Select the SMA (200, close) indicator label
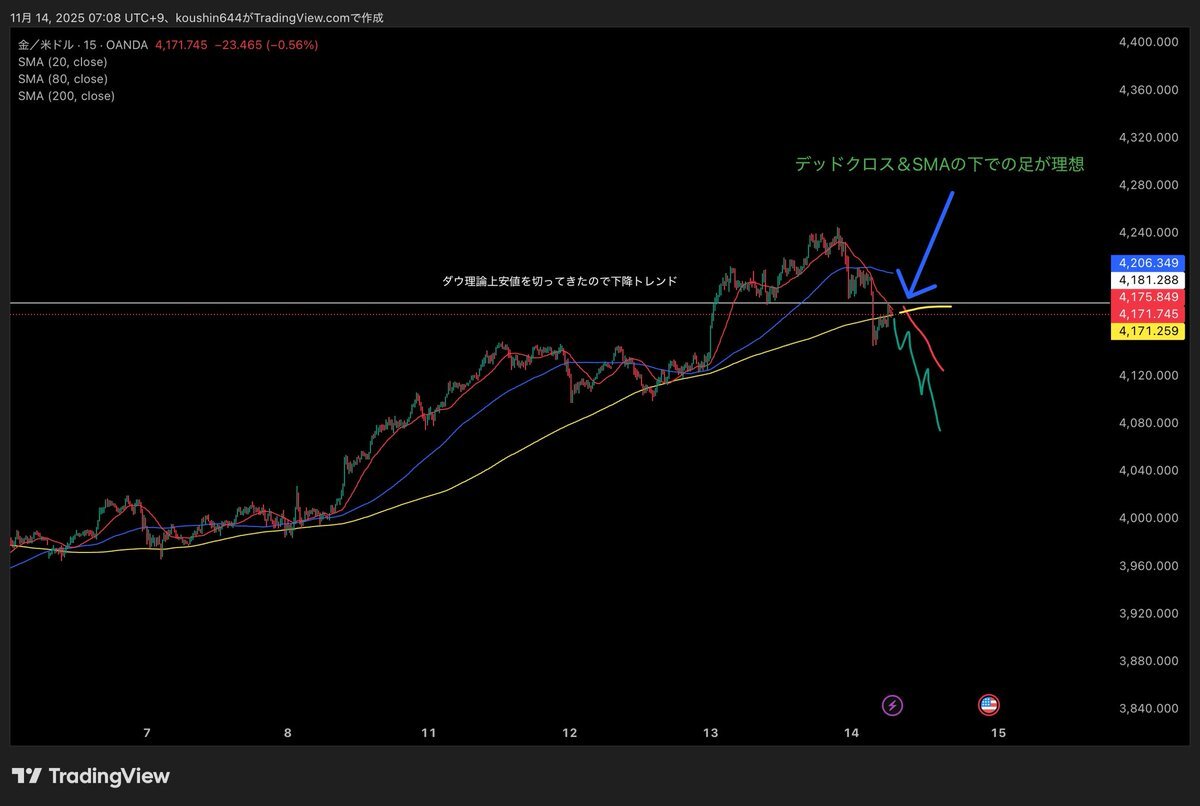Screen dimensions: 1200x806 click(x=66, y=96)
